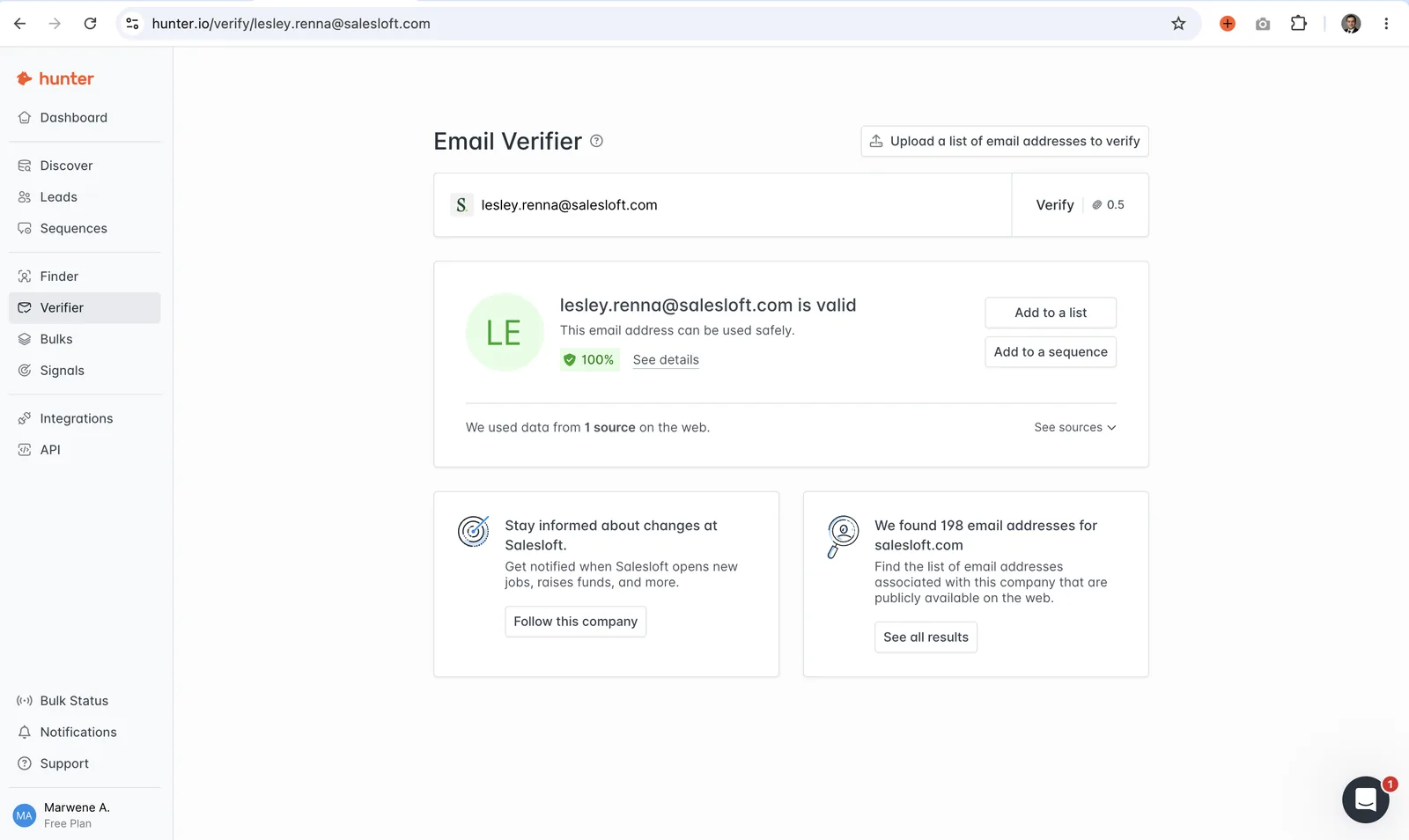Click See all results button

click(926, 637)
